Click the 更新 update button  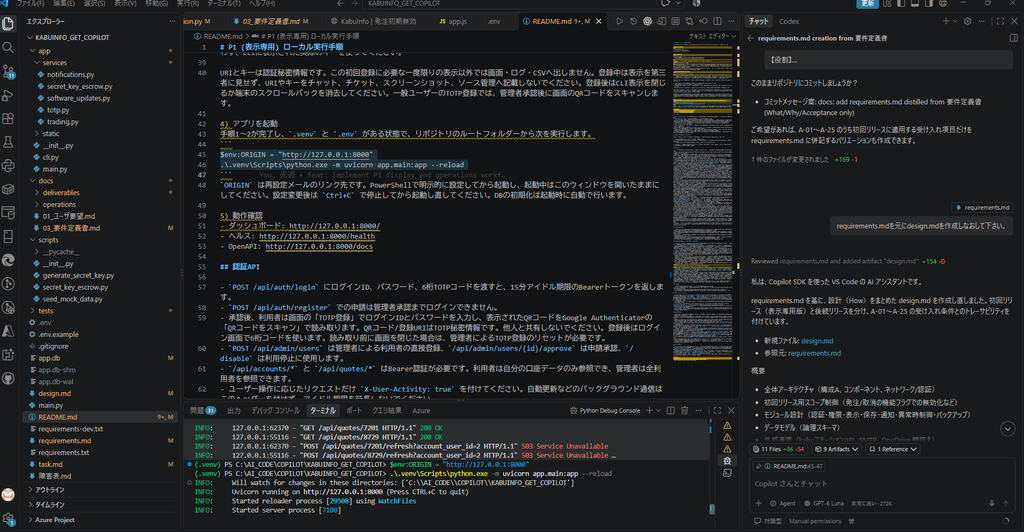coord(867,3)
